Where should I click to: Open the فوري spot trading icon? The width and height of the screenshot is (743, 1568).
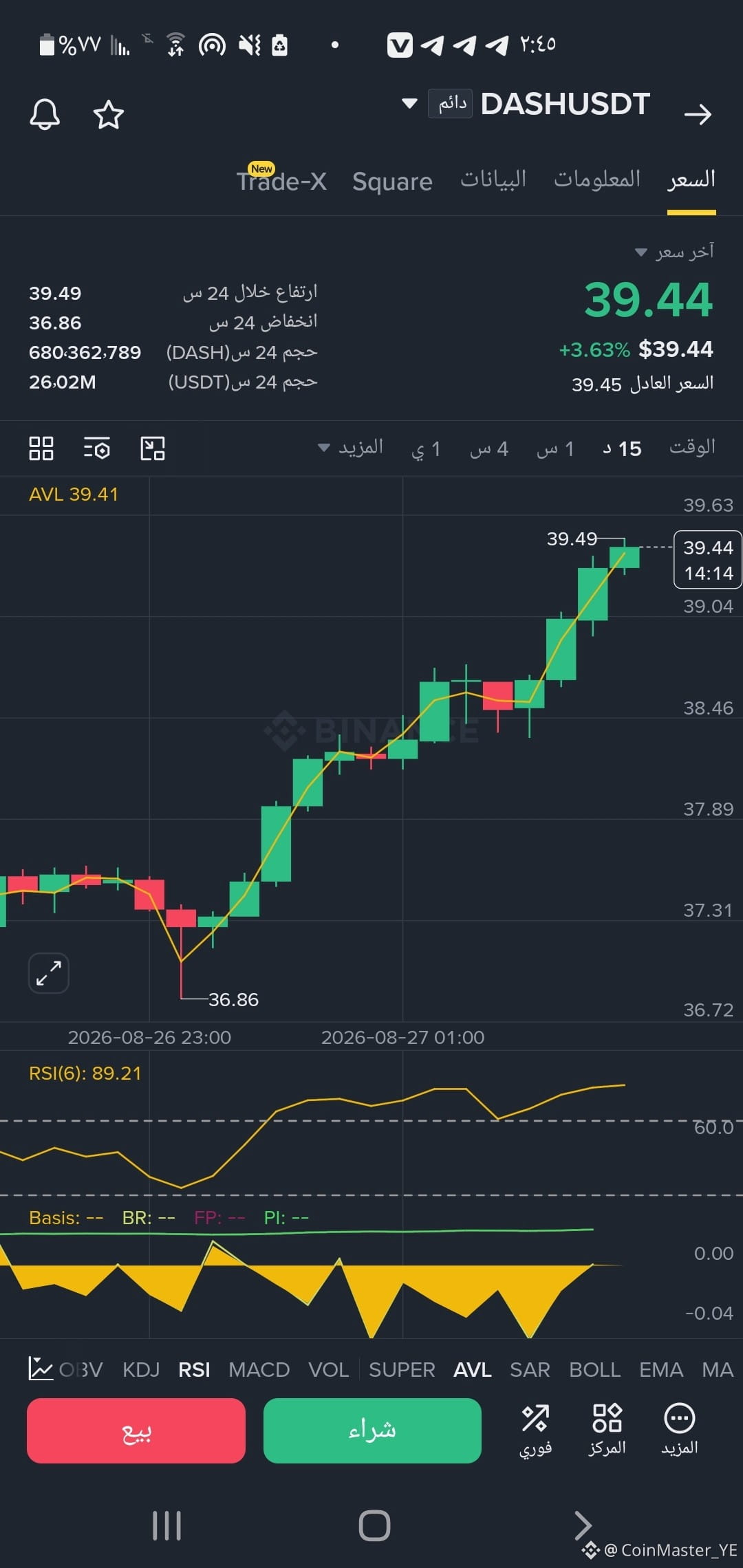(535, 1430)
